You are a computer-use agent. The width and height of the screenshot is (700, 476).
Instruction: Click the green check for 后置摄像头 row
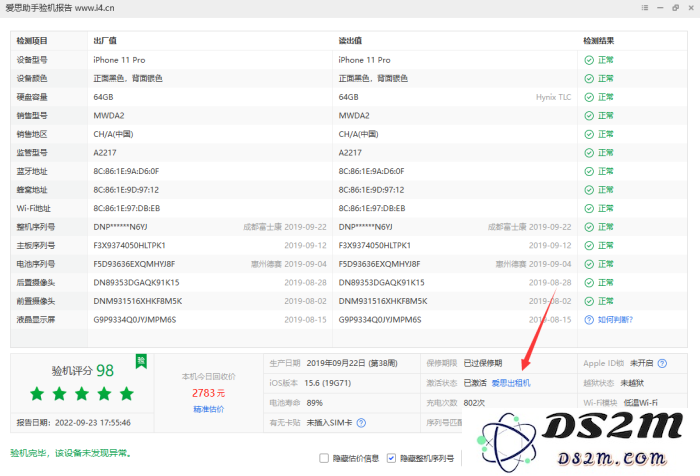(589, 283)
